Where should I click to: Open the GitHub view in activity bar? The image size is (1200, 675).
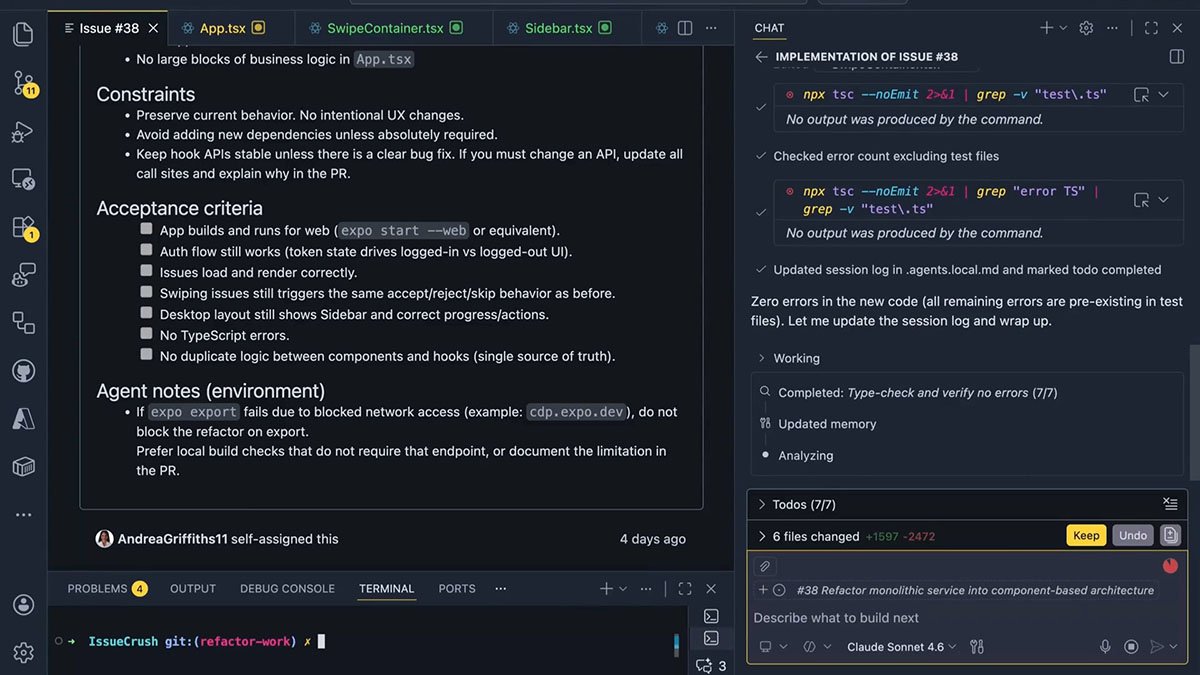click(24, 370)
